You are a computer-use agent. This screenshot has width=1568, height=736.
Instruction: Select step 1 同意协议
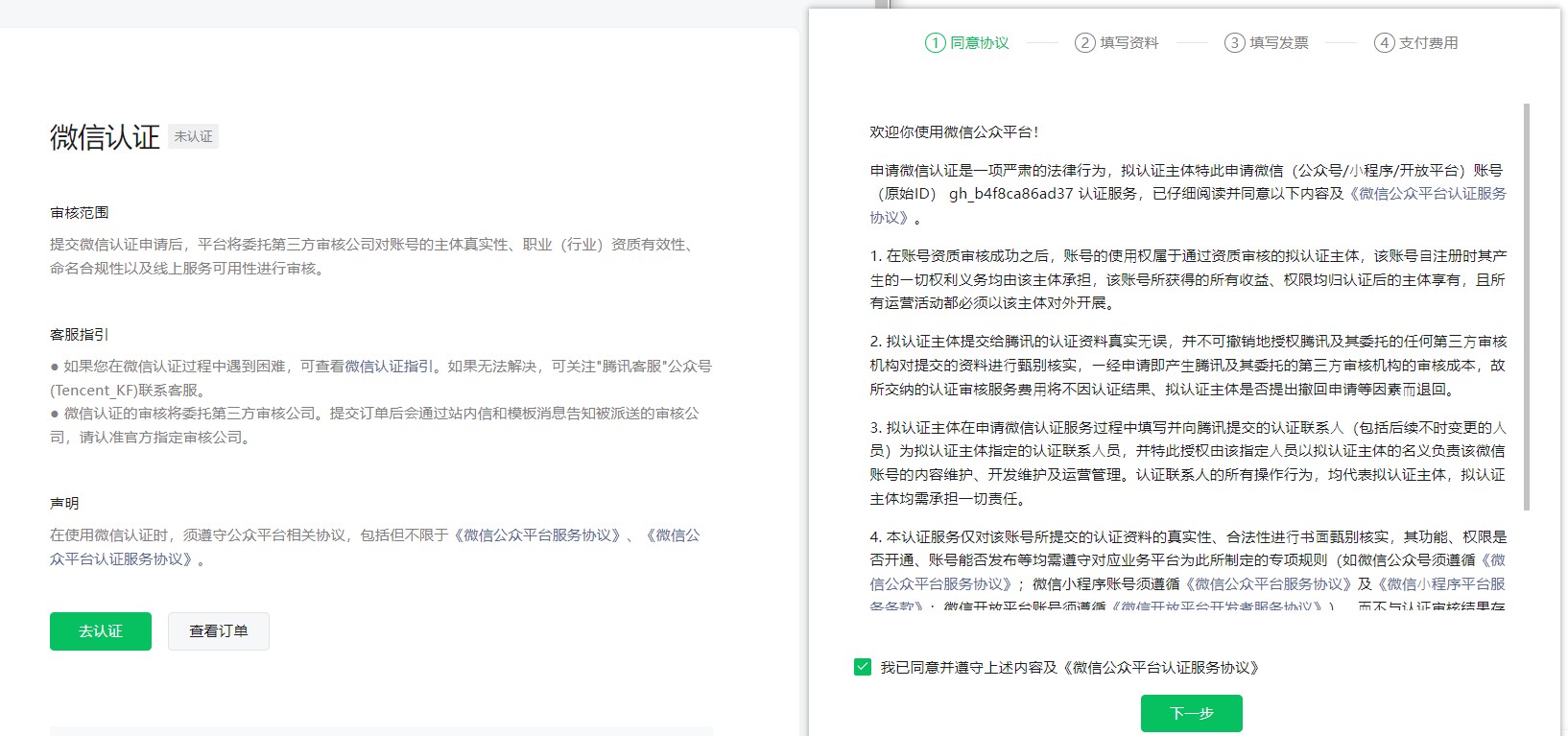coord(967,42)
